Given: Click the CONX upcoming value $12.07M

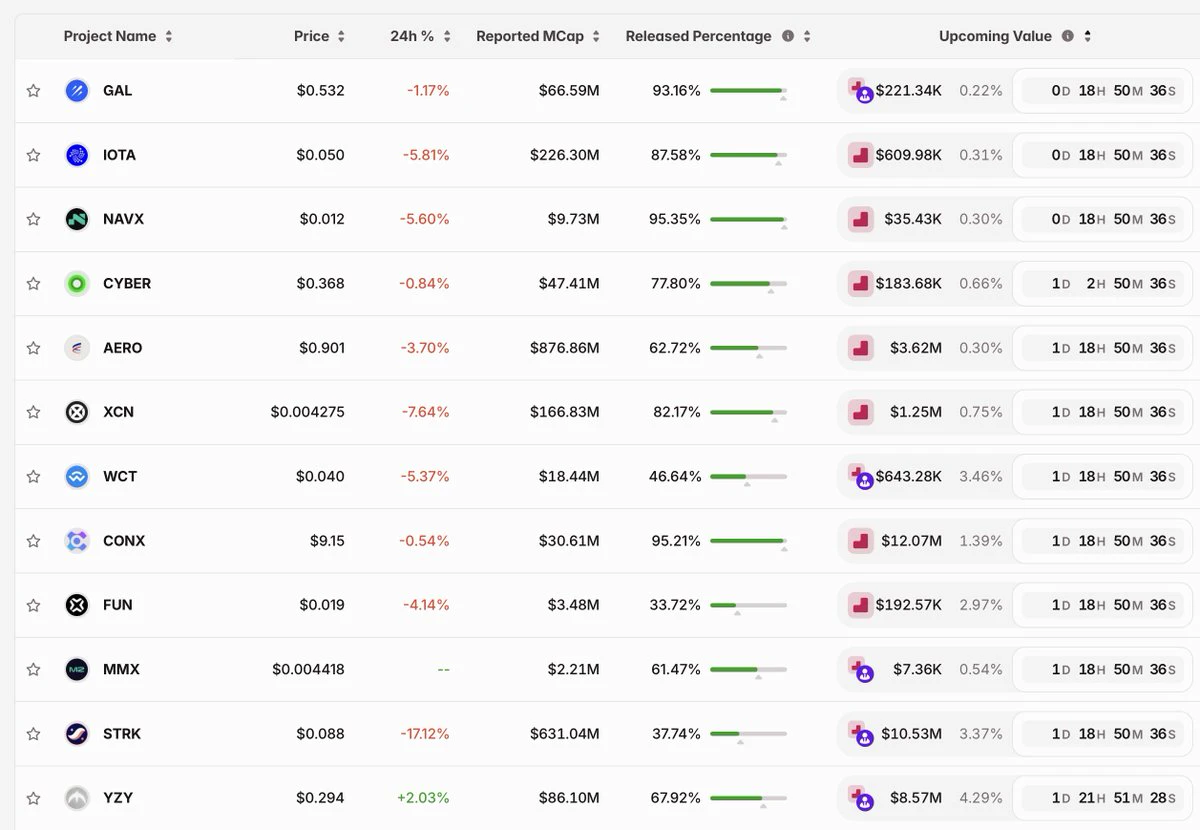Looking at the screenshot, I should (912, 541).
